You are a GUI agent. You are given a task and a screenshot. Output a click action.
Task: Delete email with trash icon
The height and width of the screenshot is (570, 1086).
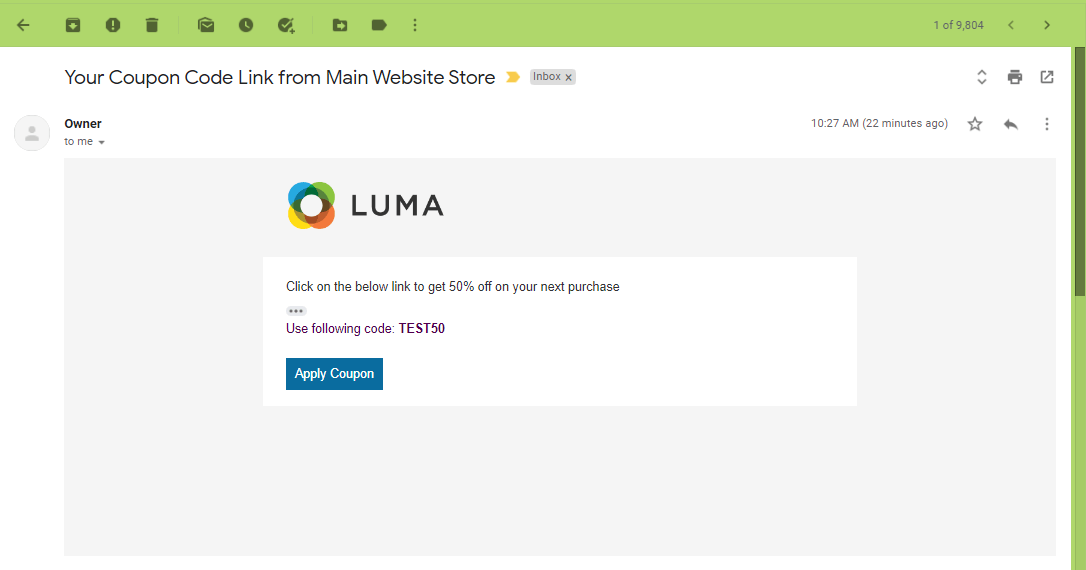[x=152, y=26]
